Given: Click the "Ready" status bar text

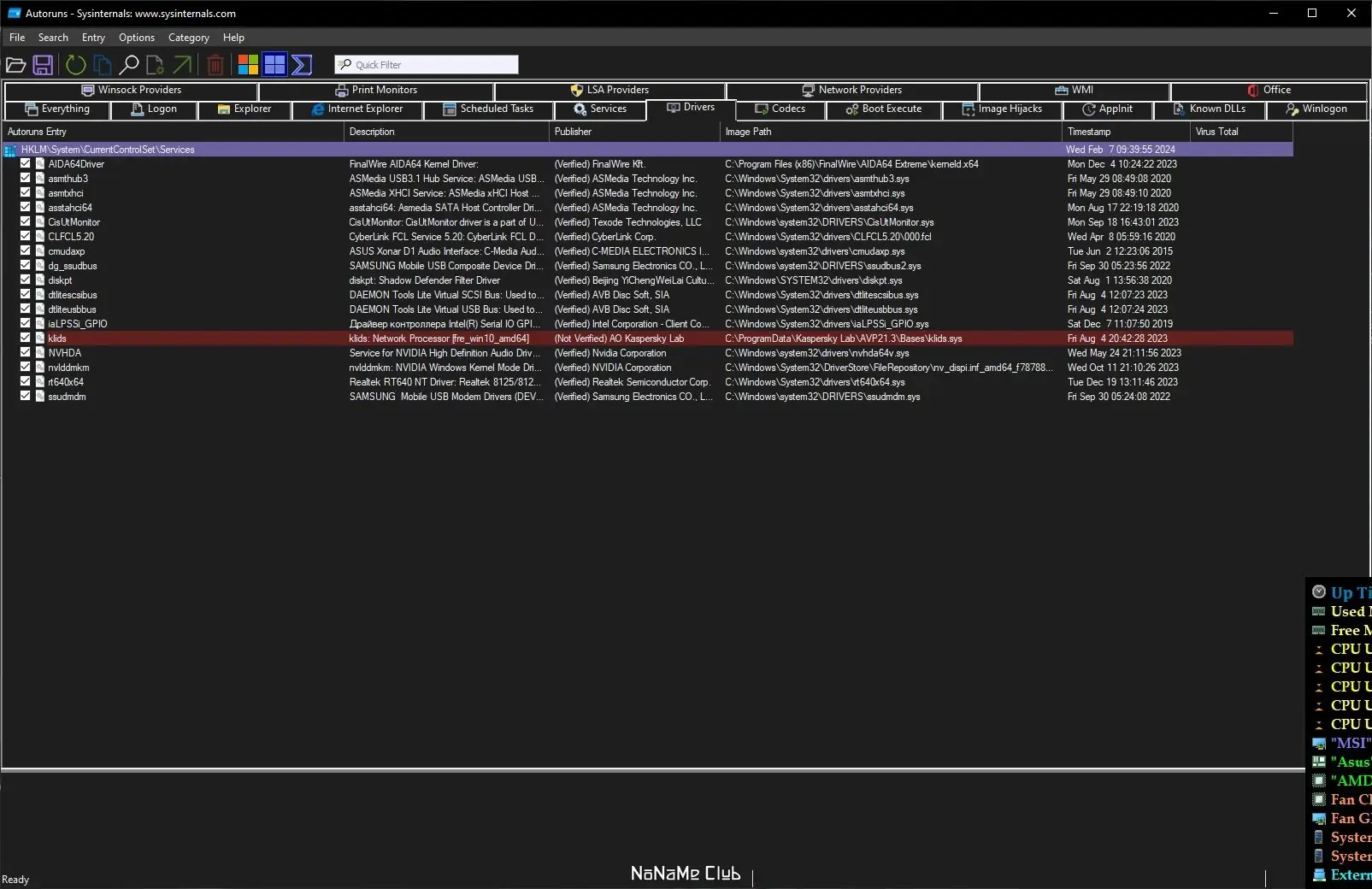Looking at the screenshot, I should [15, 880].
